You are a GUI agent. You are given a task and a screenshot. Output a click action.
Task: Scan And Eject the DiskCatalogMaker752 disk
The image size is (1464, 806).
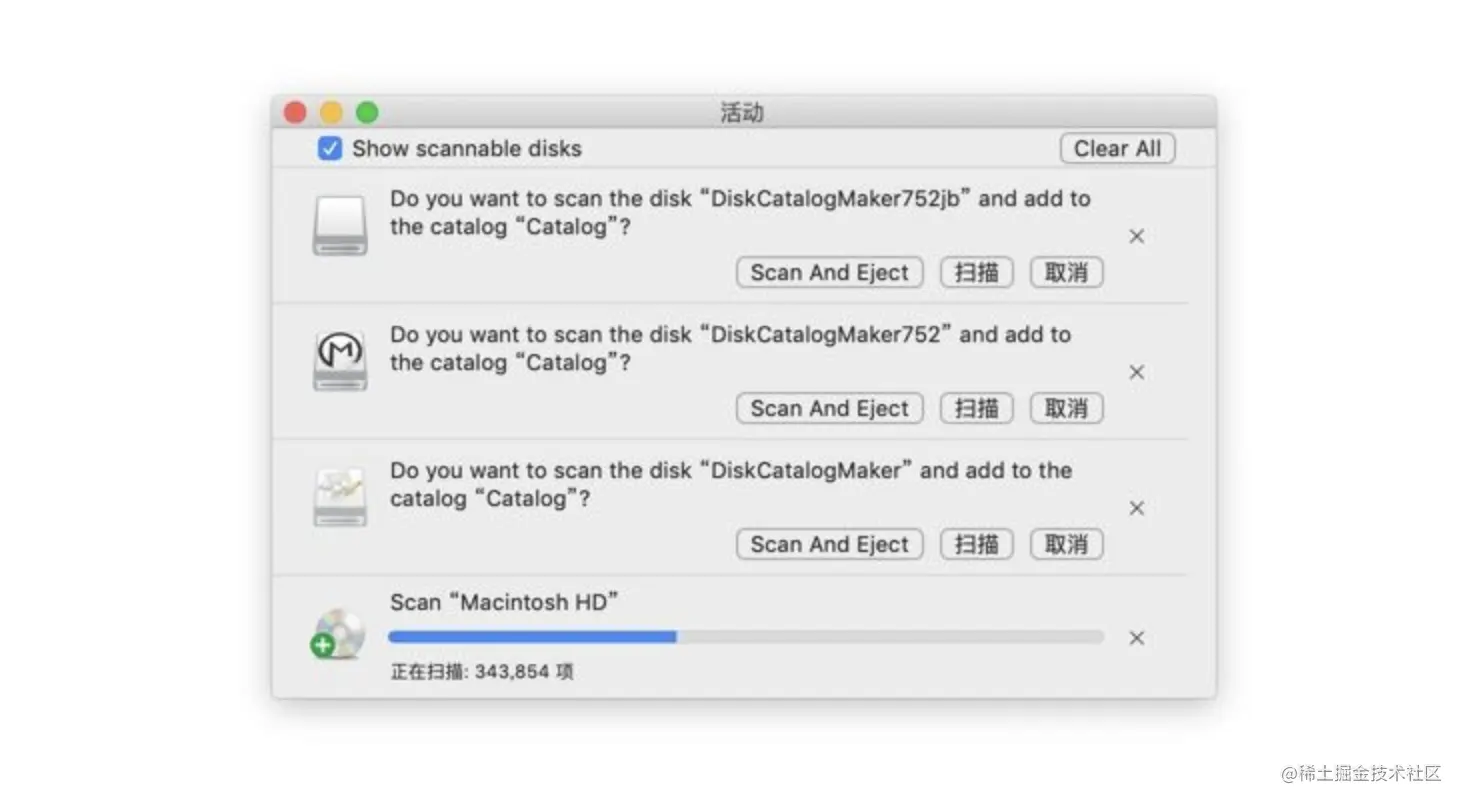tap(829, 409)
